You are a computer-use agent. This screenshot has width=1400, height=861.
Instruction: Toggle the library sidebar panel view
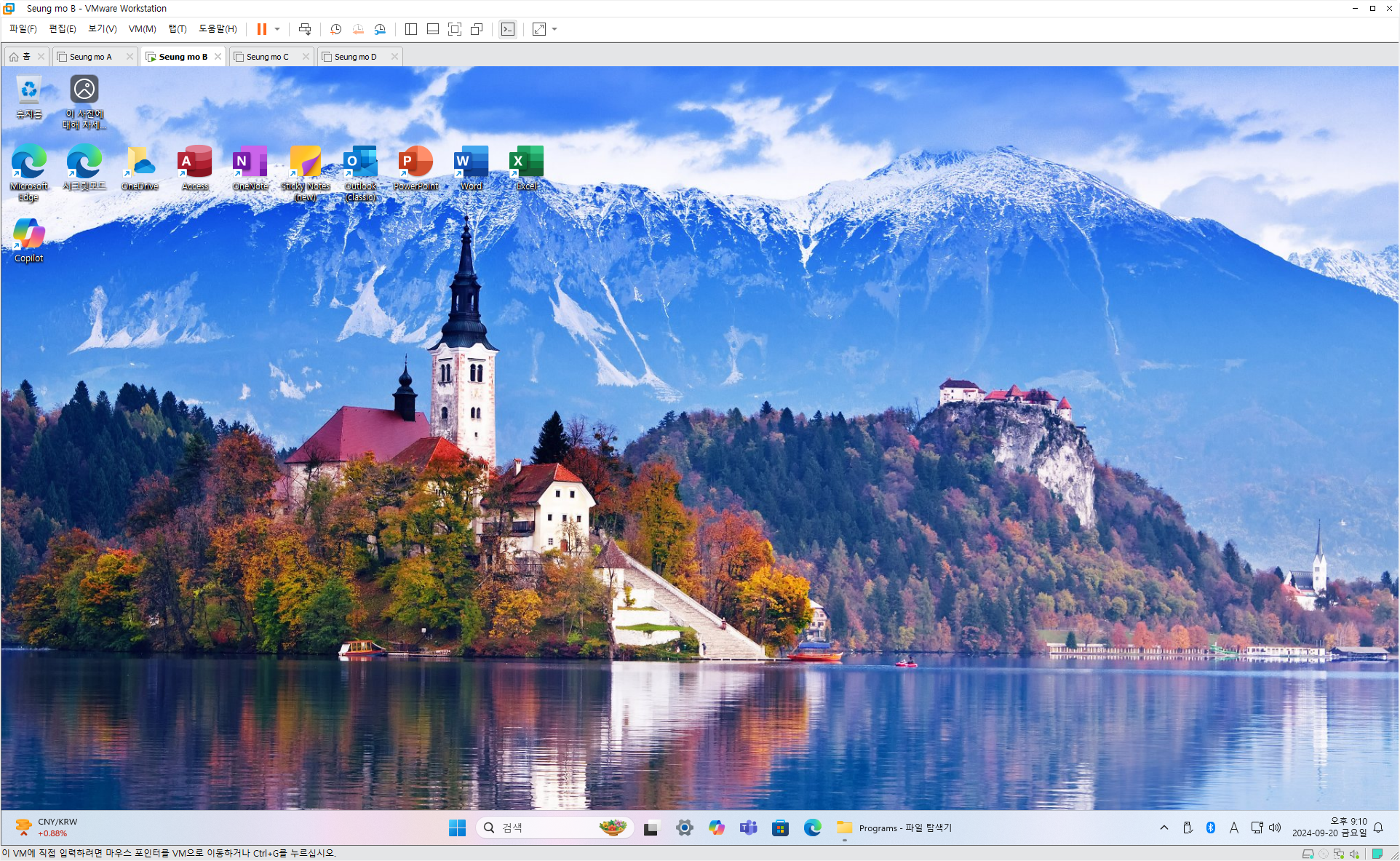coord(411,29)
